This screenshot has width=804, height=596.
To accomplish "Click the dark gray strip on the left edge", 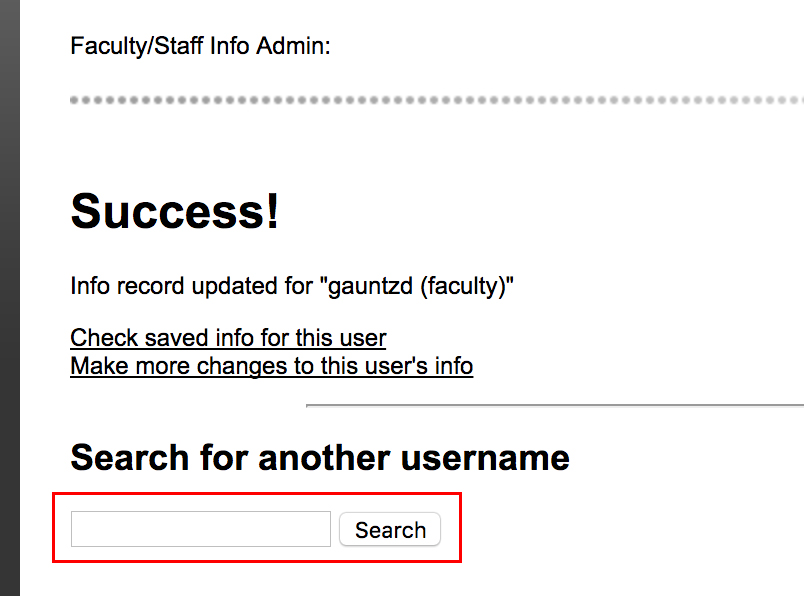I will pos(10,298).
